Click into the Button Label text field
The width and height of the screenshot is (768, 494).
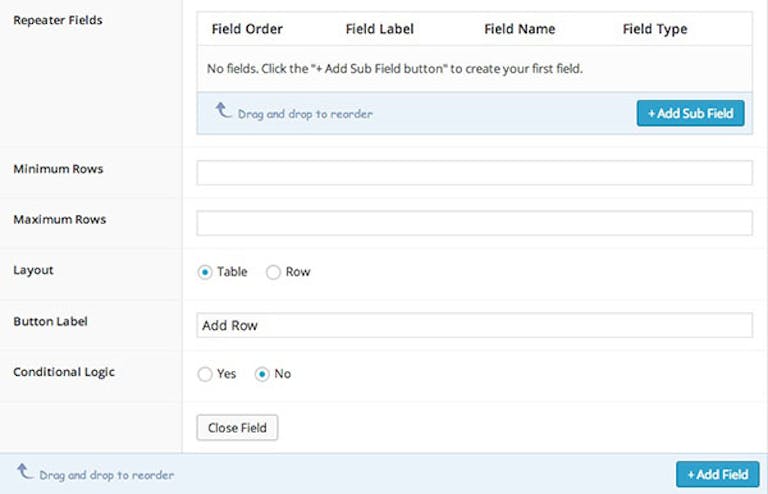tap(475, 325)
